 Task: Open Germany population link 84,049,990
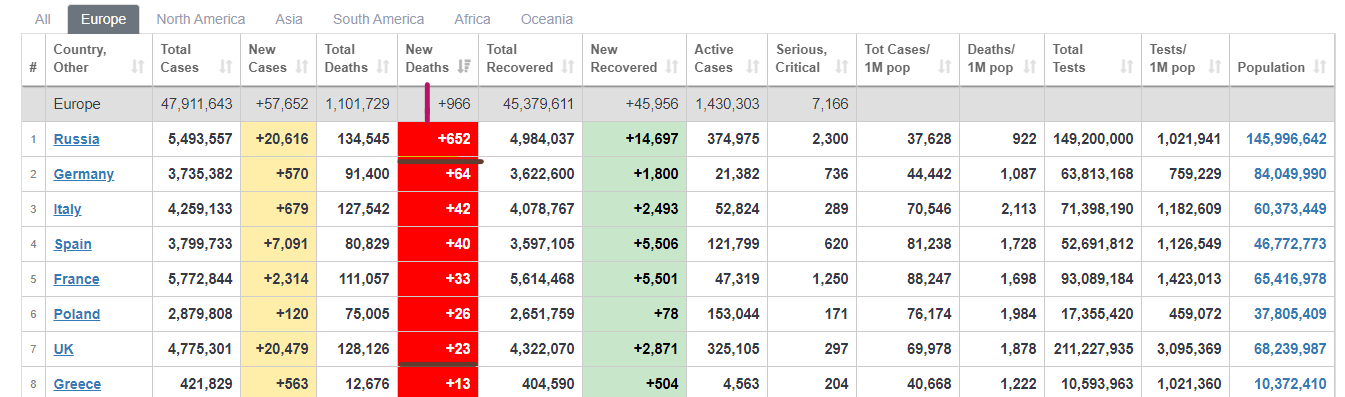pyautogui.click(x=1290, y=174)
